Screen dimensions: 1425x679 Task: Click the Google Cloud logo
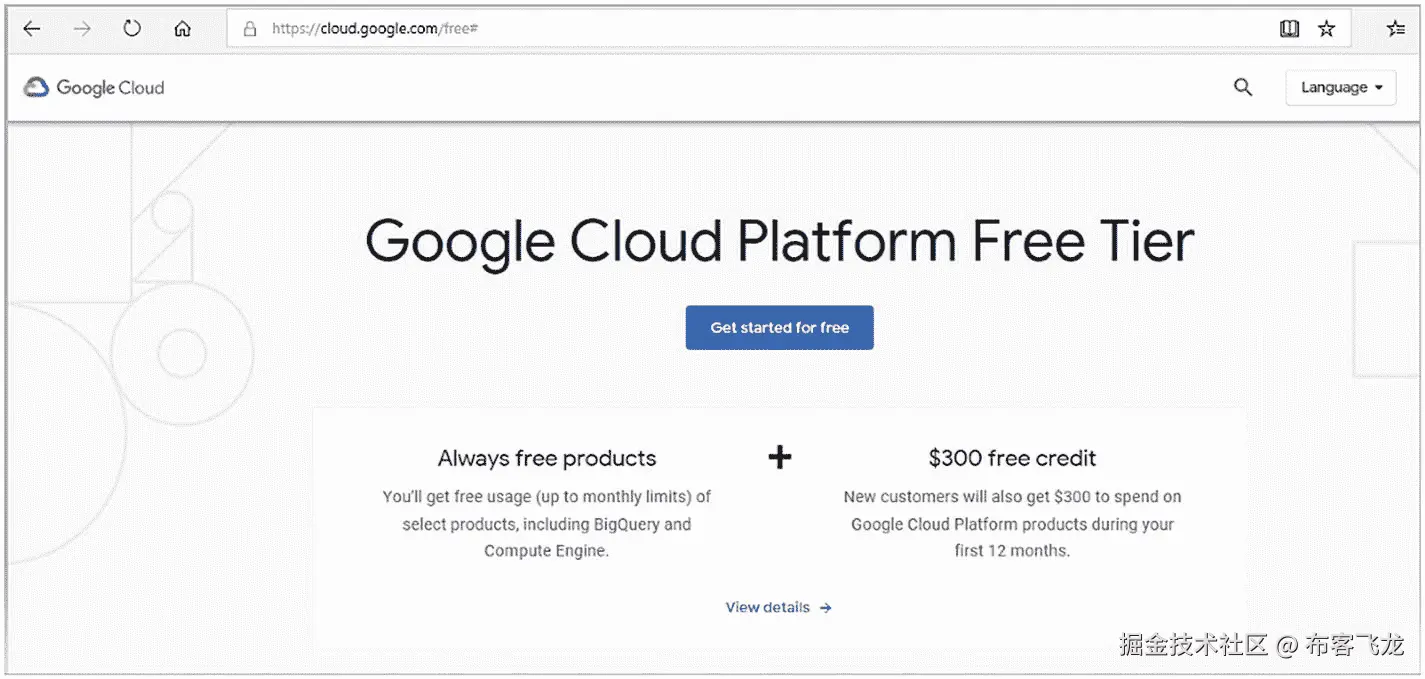point(94,88)
